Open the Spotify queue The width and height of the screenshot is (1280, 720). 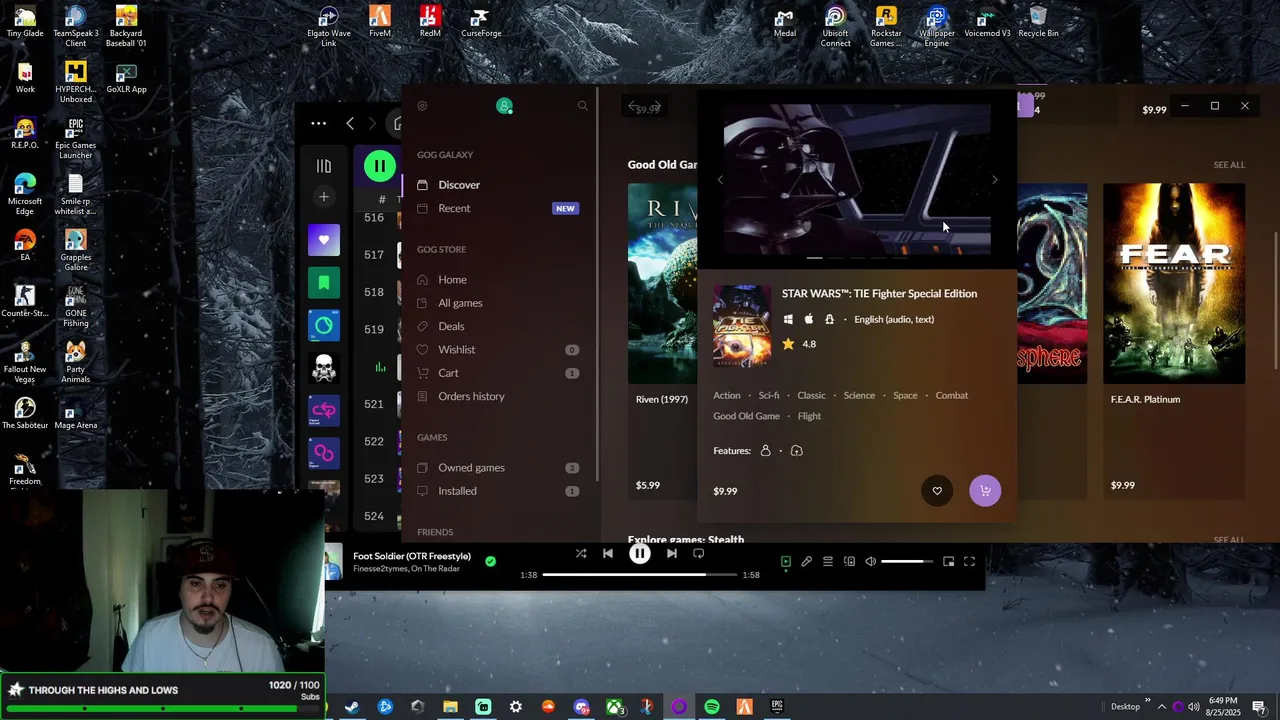(828, 562)
